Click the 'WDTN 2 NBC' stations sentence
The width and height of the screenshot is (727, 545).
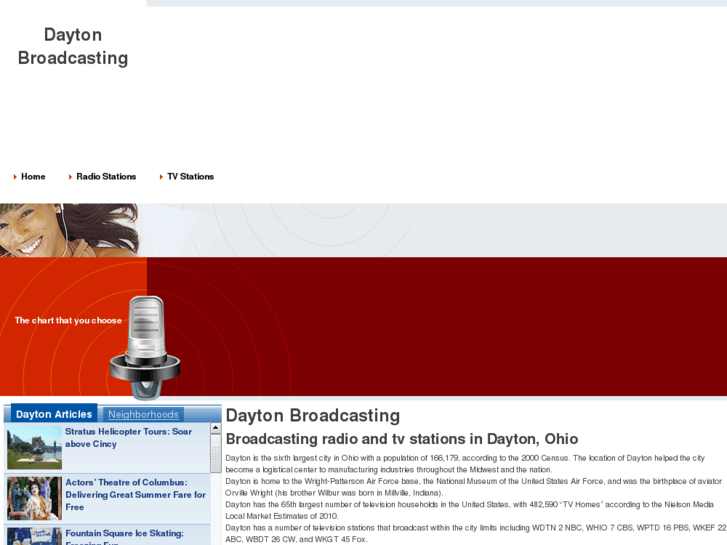coord(476,533)
